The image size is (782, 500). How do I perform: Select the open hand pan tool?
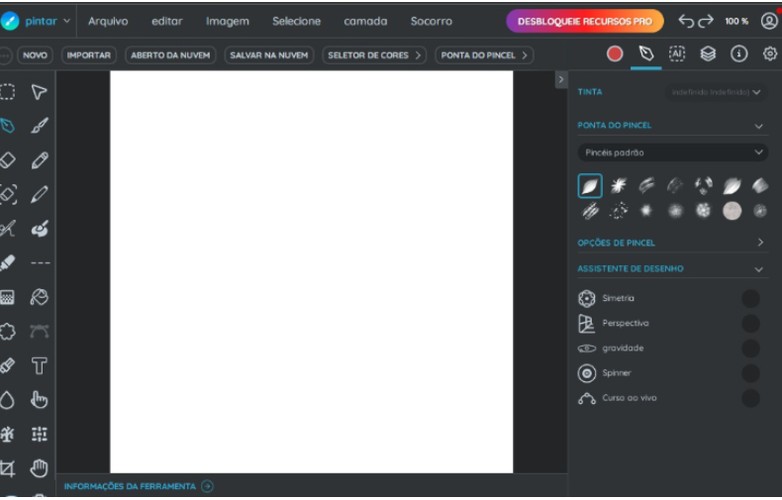[x=39, y=468]
